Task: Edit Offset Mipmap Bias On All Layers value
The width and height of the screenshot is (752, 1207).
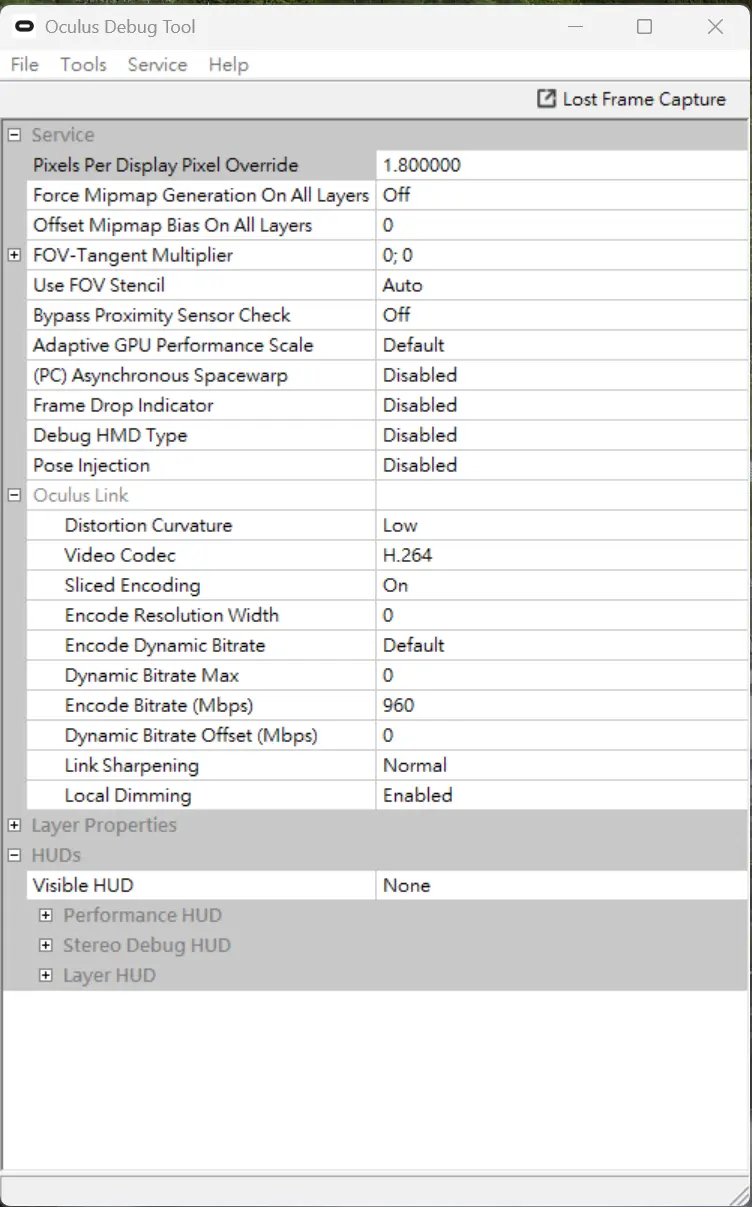Action: click(562, 225)
